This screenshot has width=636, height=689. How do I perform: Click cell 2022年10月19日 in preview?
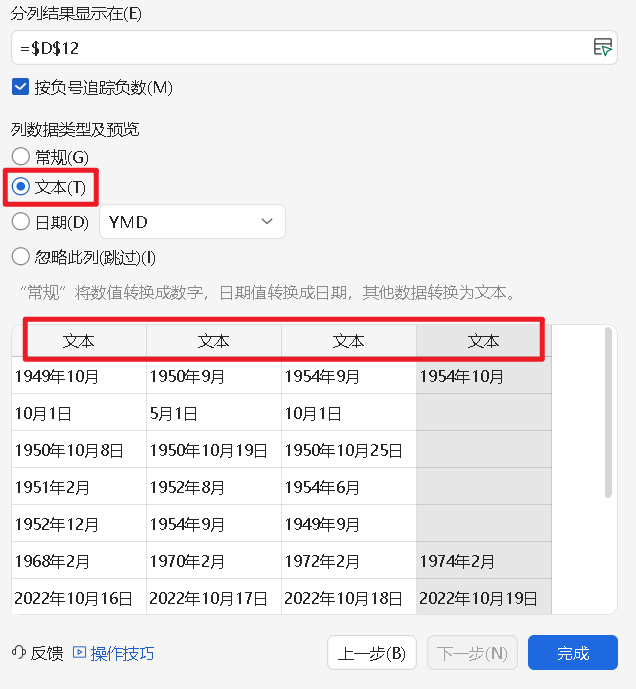(x=483, y=598)
